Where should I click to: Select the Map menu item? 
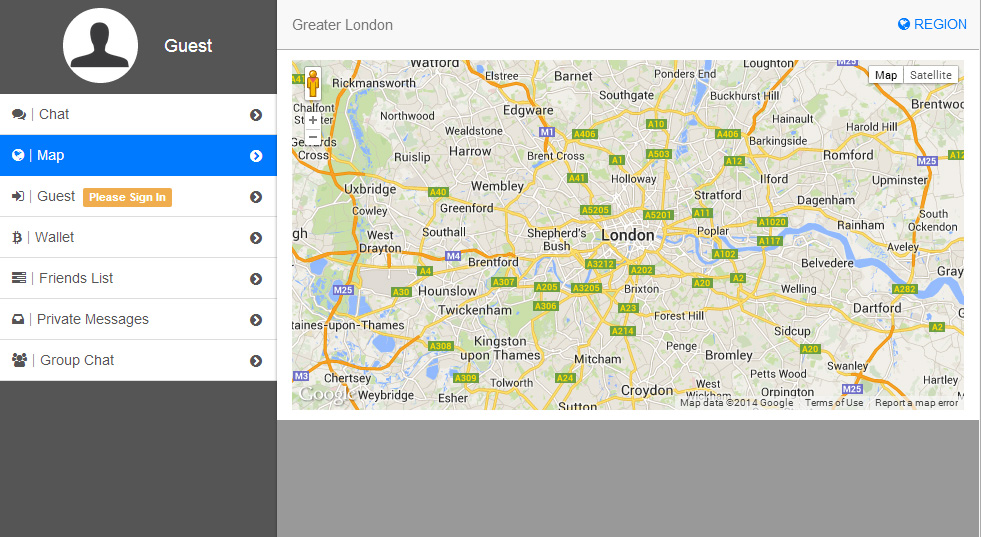click(138, 155)
